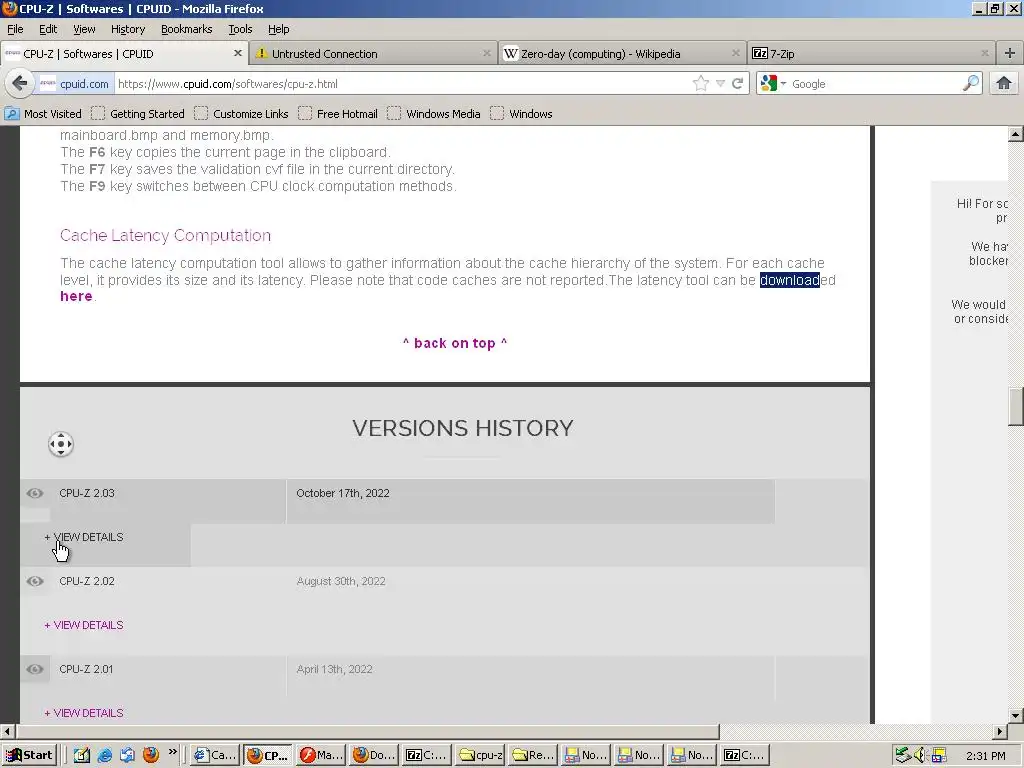Open the View menu

click(84, 29)
